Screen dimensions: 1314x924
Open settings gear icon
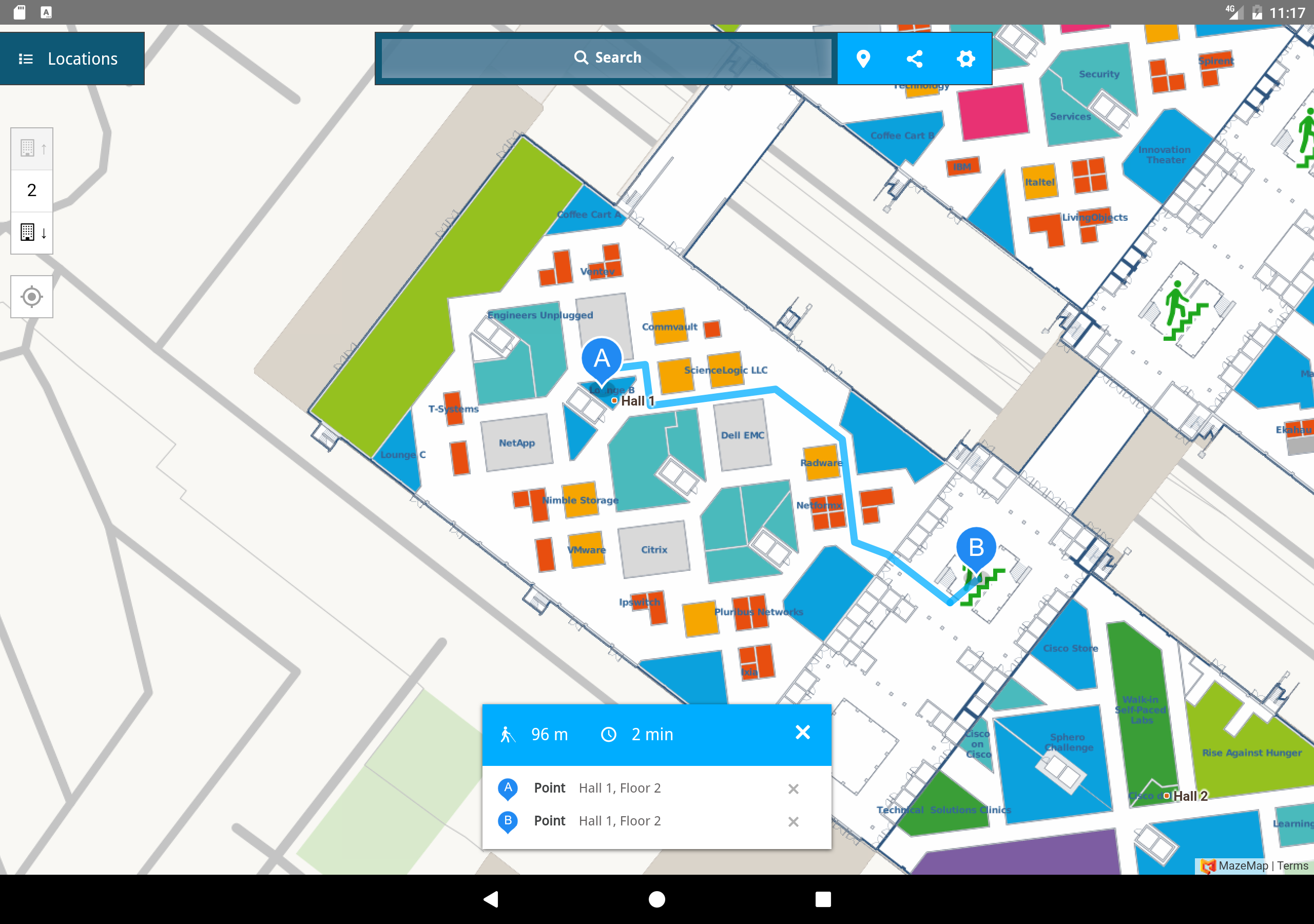coord(966,59)
